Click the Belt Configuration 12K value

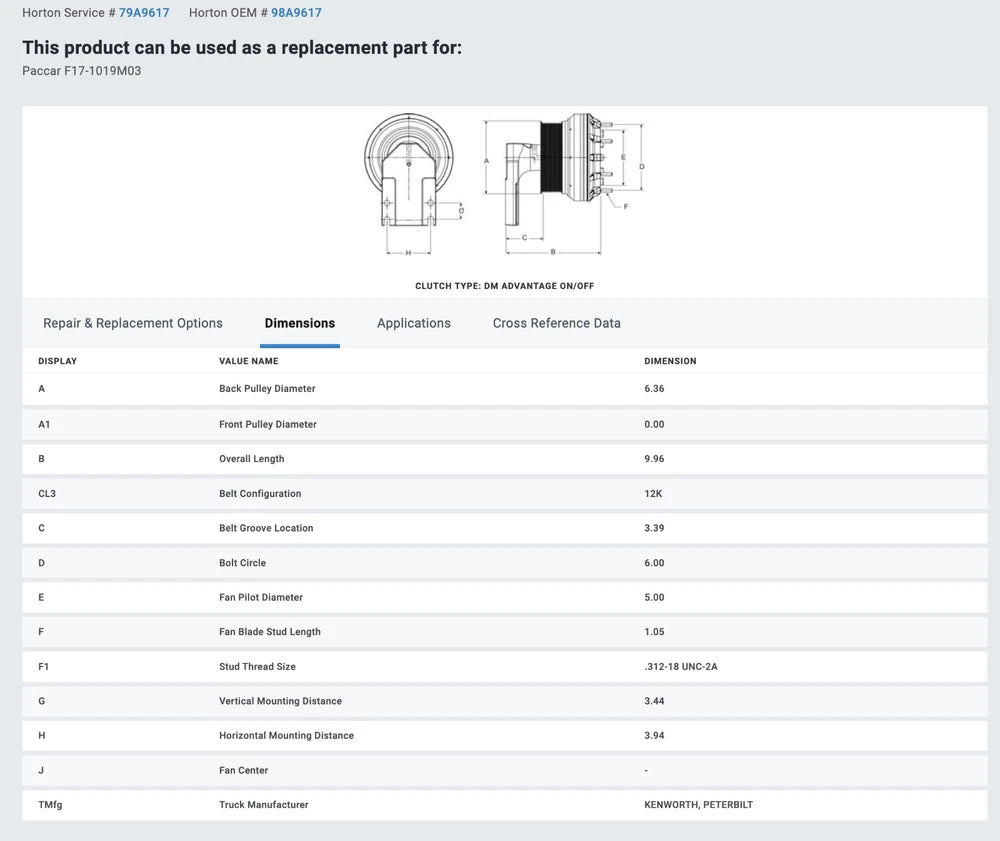coord(655,494)
